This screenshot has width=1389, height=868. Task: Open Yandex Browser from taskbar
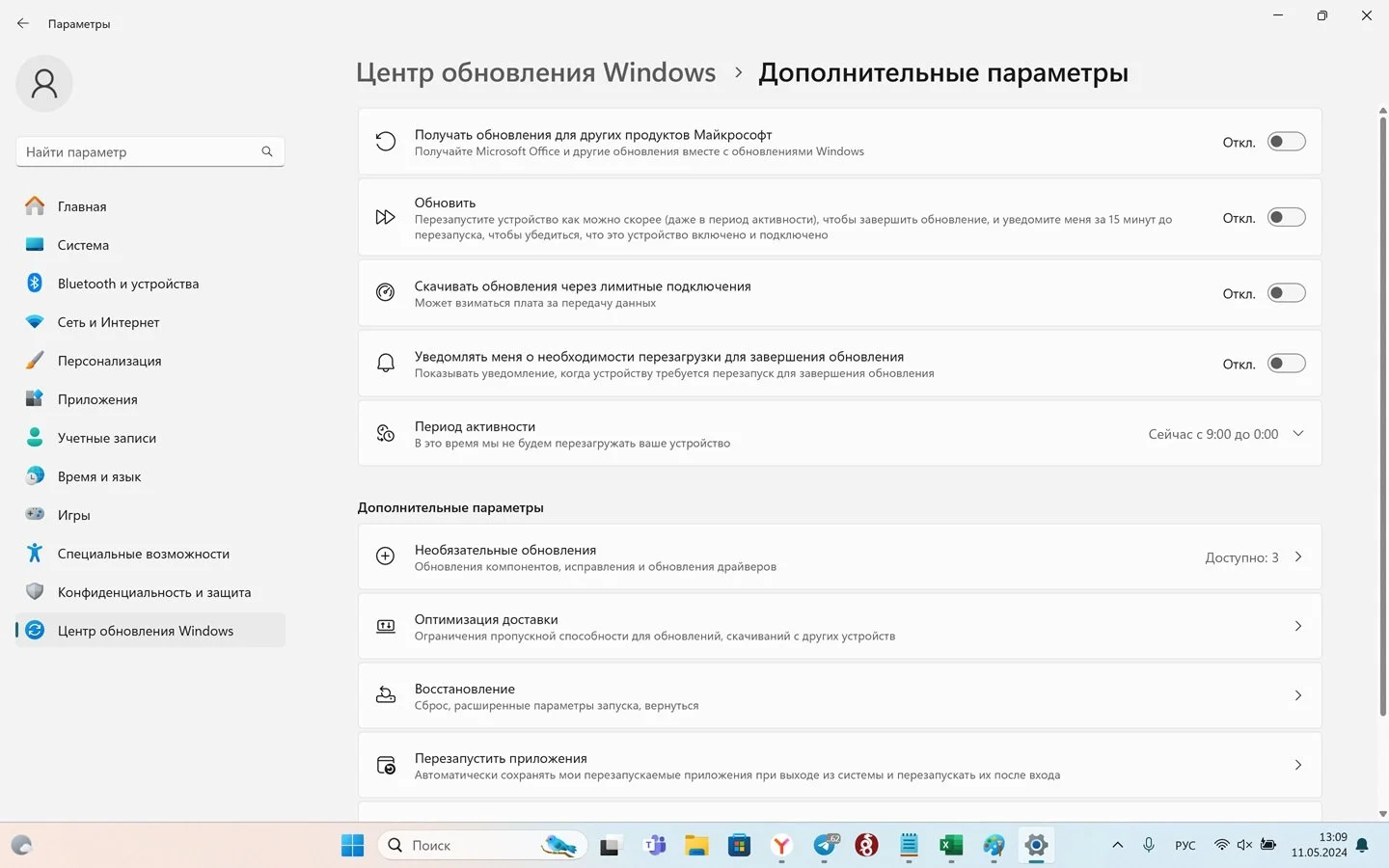click(781, 846)
